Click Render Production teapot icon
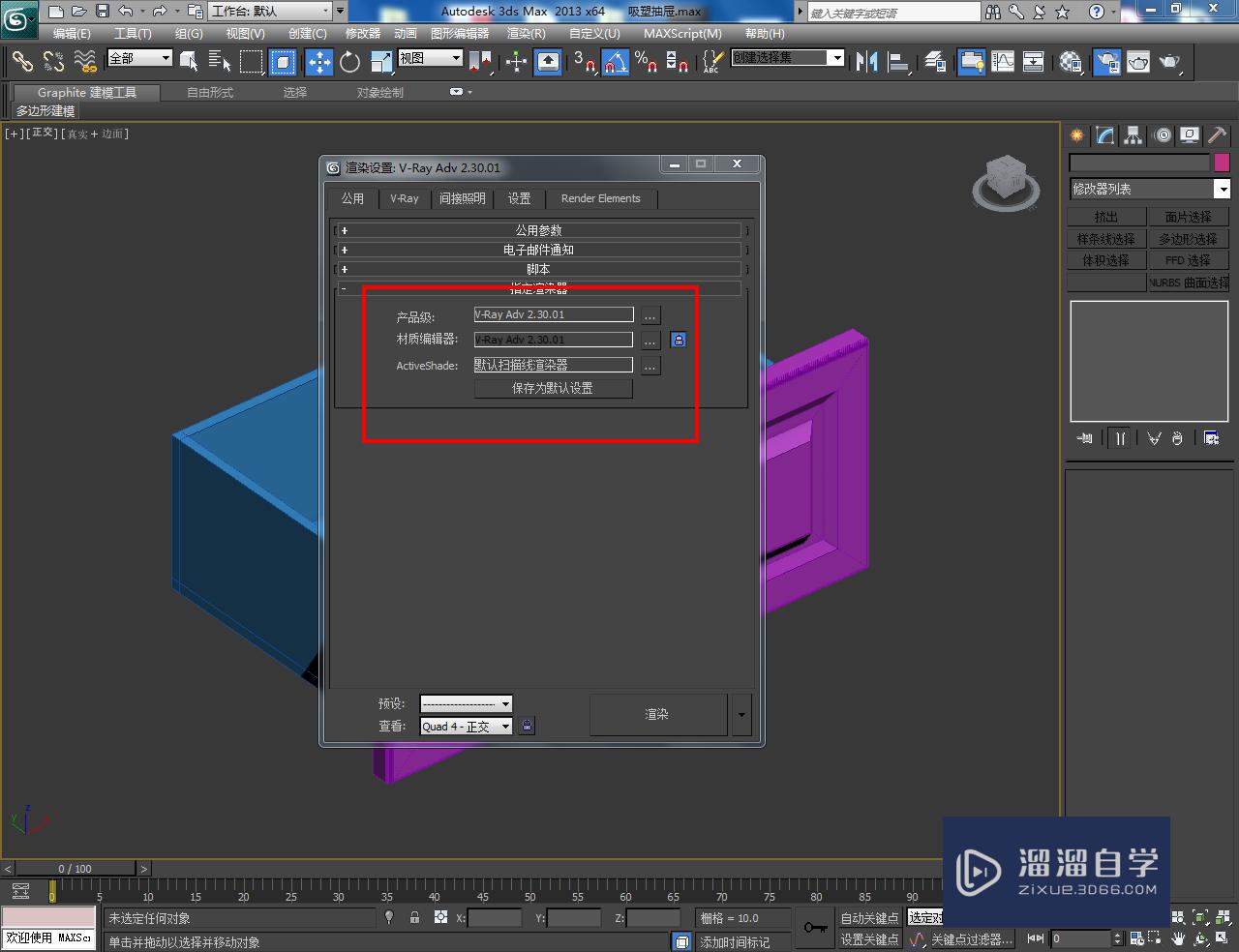 pyautogui.click(x=1170, y=62)
